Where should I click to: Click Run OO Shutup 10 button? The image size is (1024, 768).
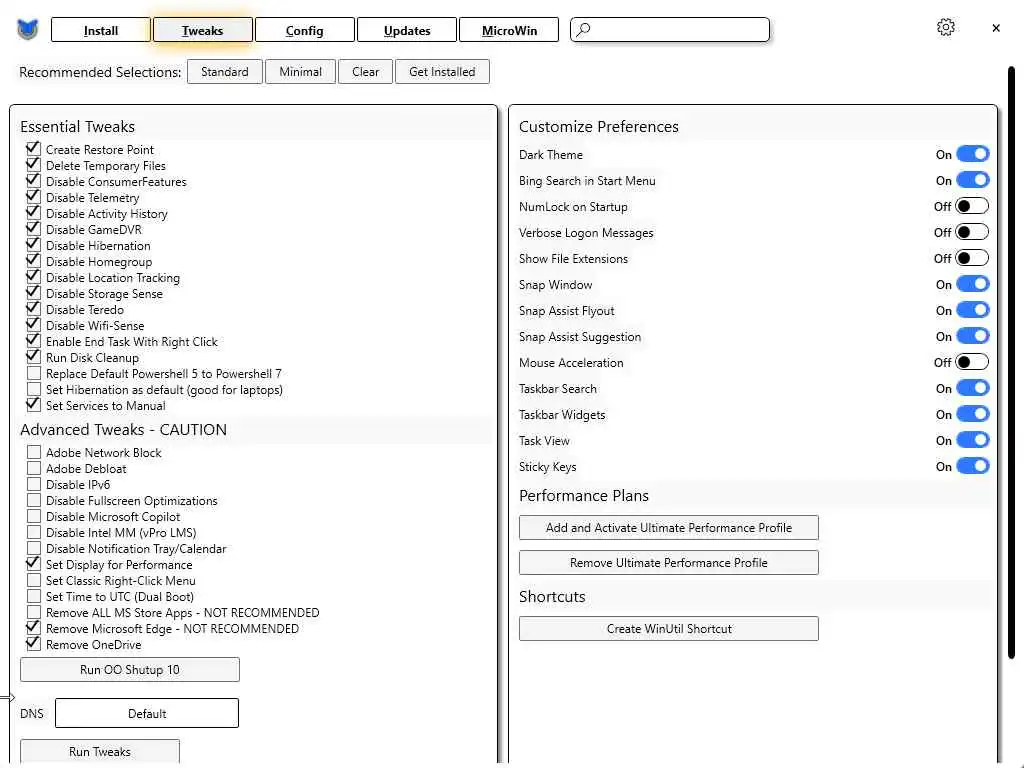coord(130,669)
